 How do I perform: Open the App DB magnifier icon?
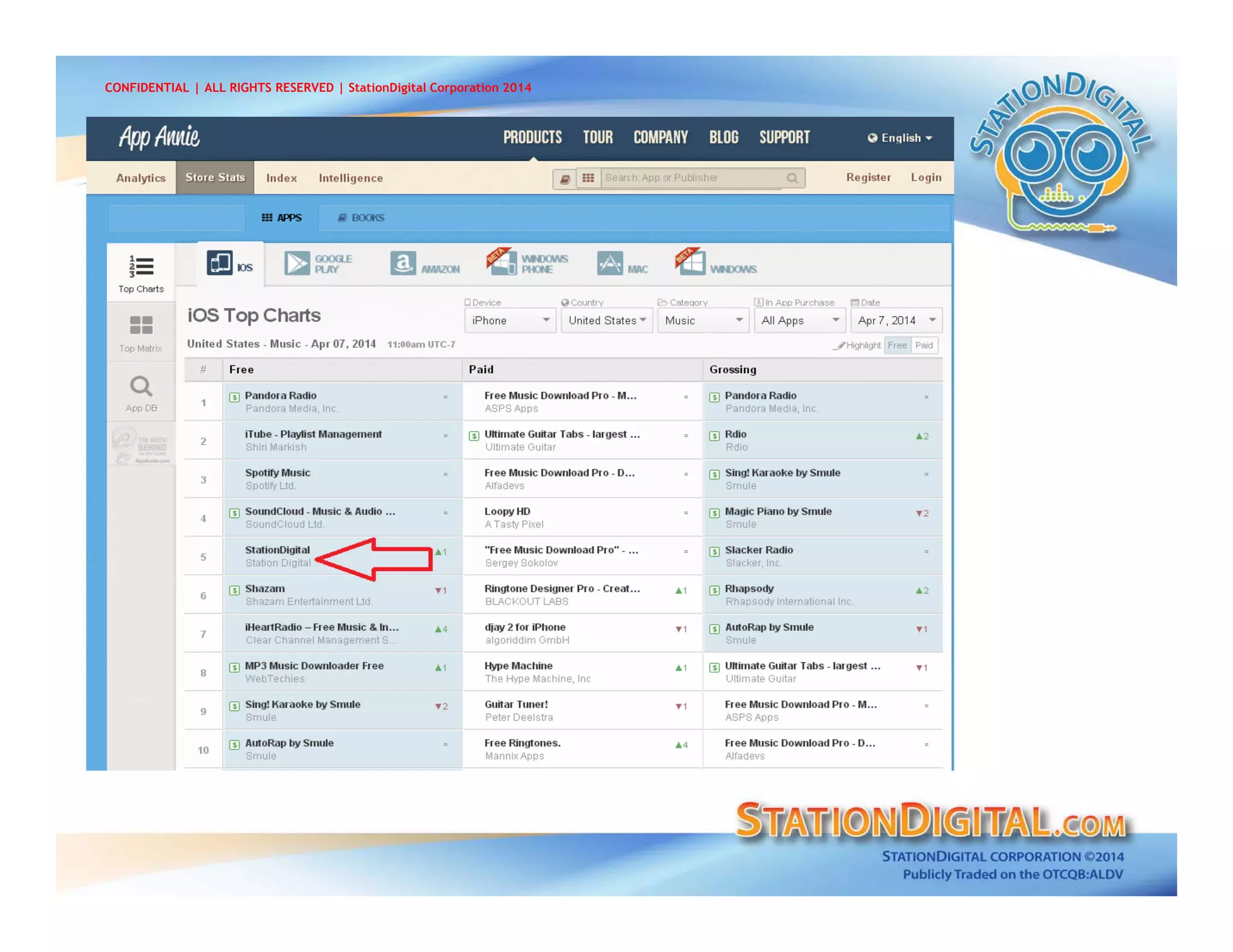click(141, 386)
